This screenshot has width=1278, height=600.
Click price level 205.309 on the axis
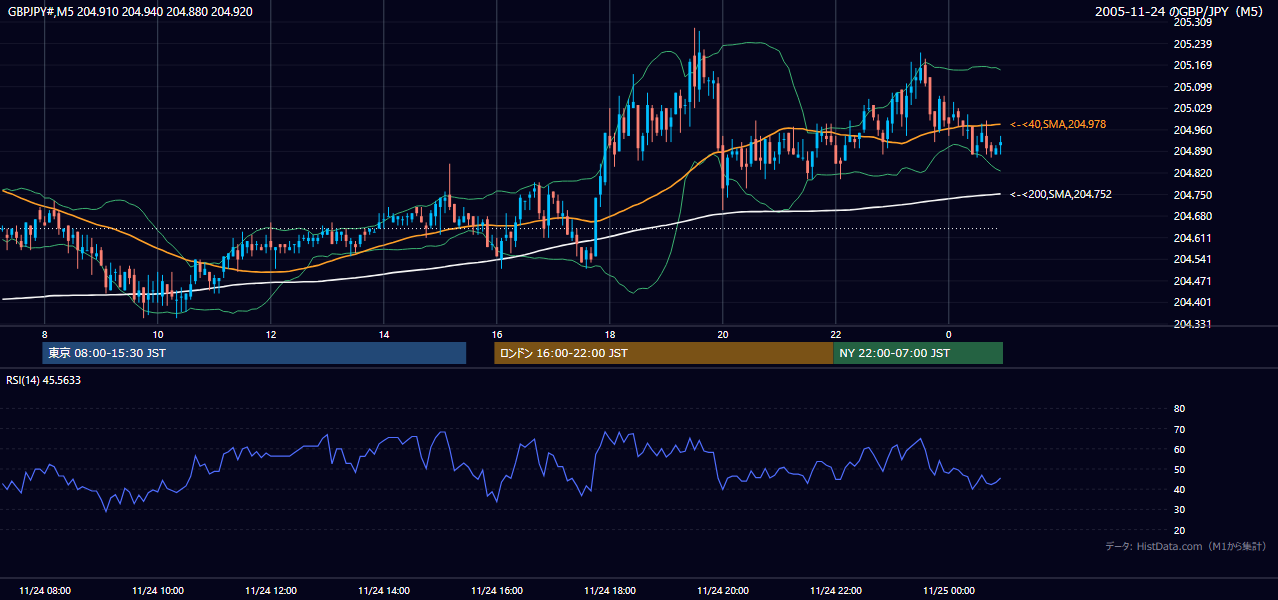[x=1193, y=22]
